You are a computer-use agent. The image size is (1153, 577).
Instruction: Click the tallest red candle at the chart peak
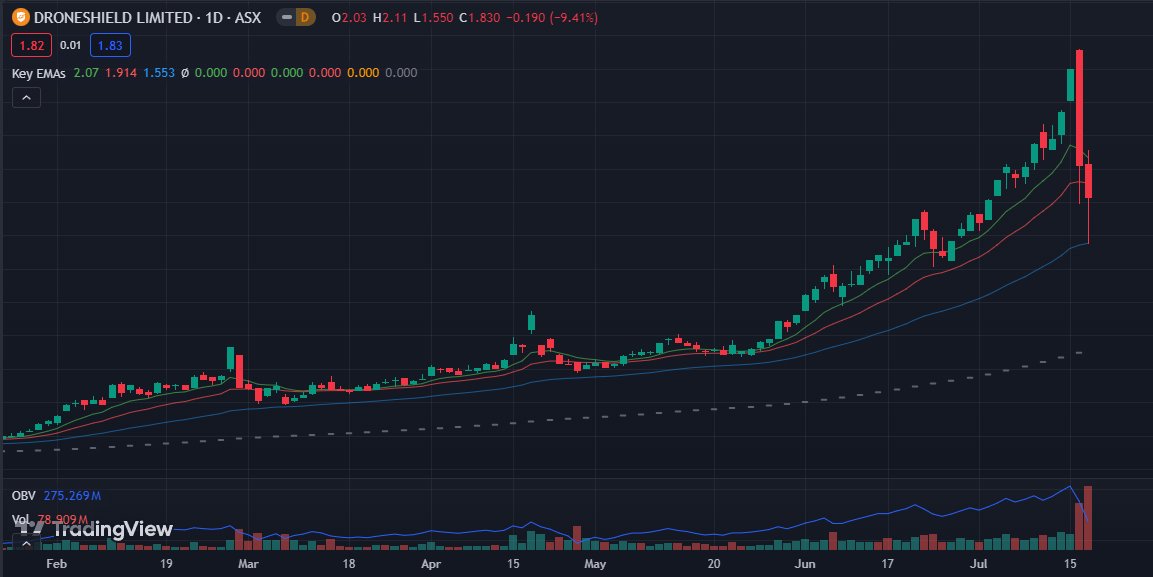coord(1079,107)
